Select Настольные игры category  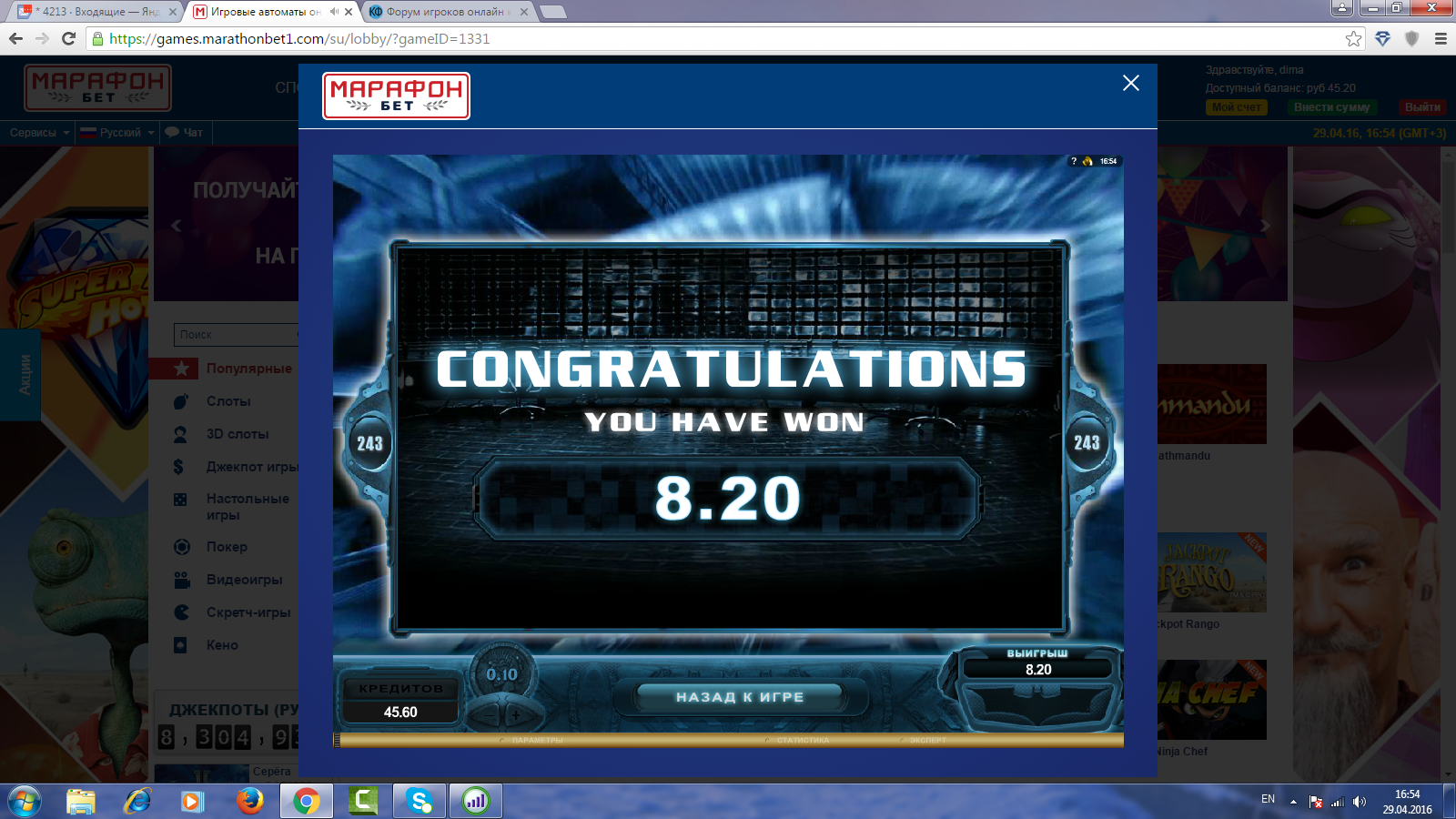coord(248,507)
